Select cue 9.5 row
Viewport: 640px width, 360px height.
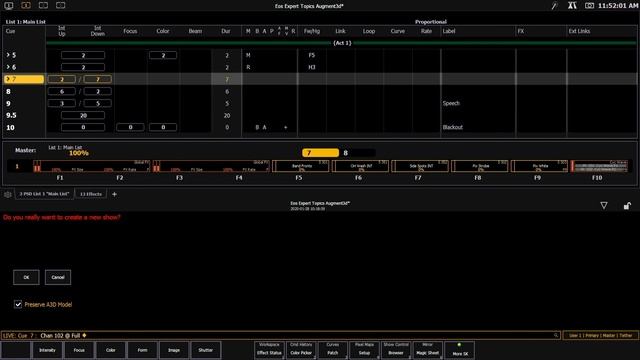tap(320, 116)
